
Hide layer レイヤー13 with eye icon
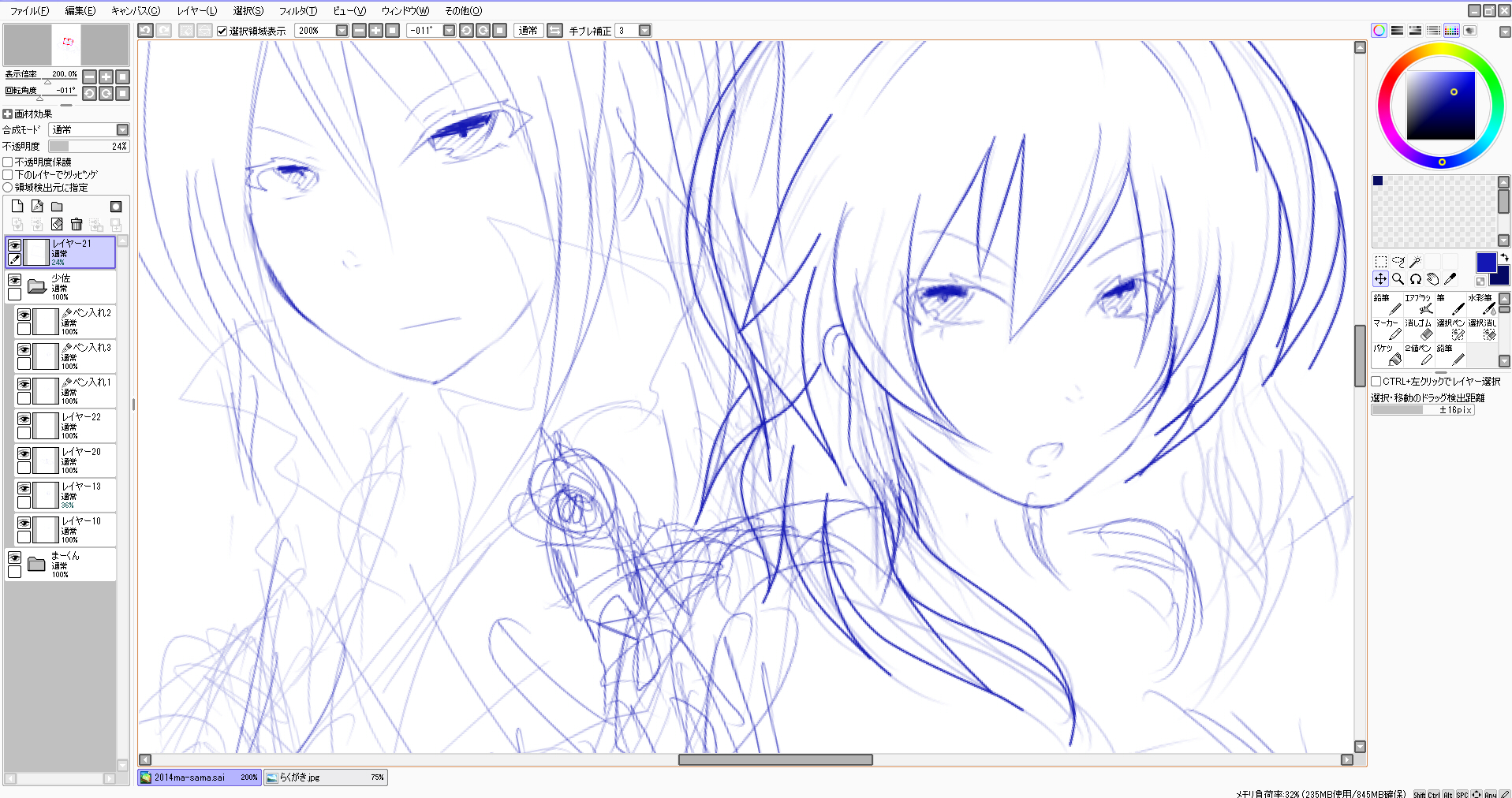pos(24,488)
